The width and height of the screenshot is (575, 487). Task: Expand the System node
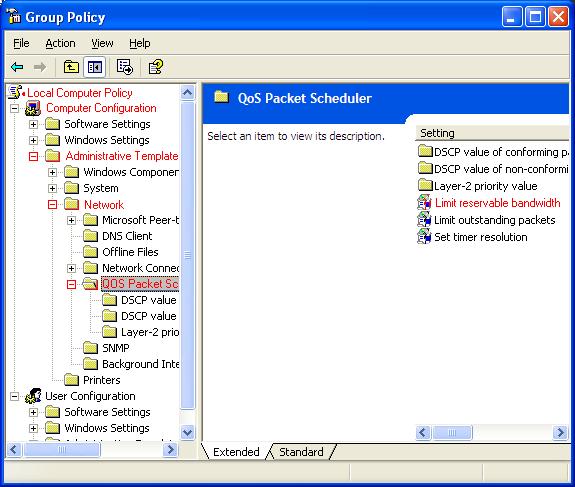coord(52,188)
